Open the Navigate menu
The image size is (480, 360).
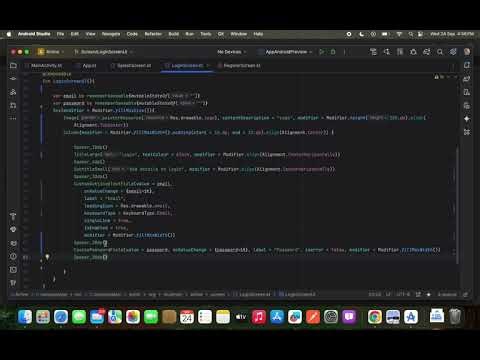(x=111, y=34)
